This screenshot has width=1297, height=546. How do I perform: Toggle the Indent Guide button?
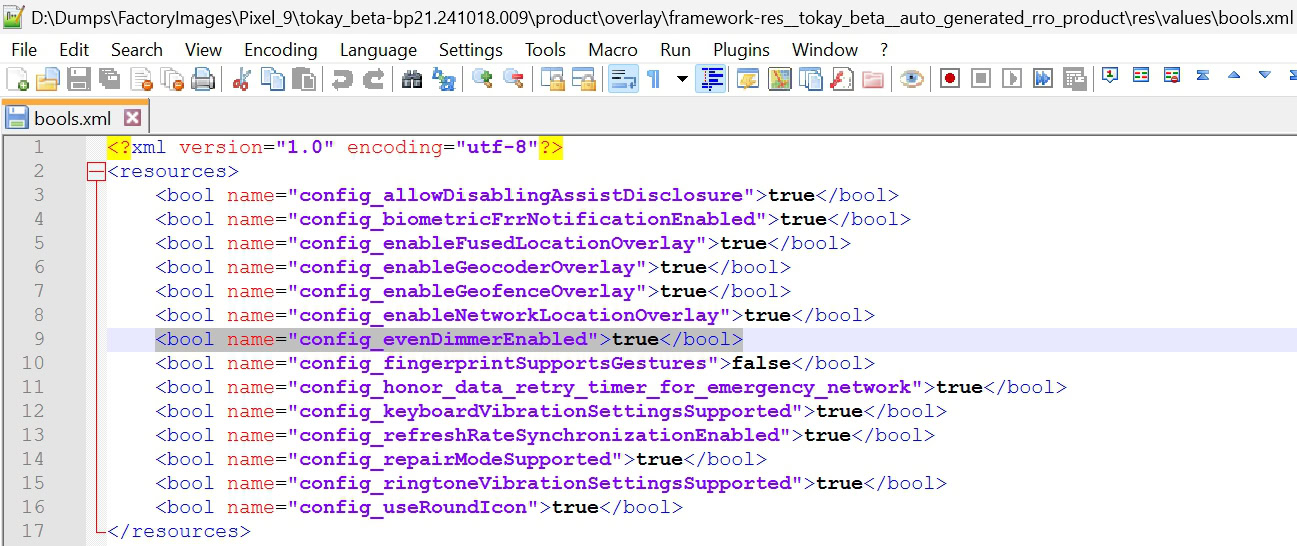[x=711, y=80]
